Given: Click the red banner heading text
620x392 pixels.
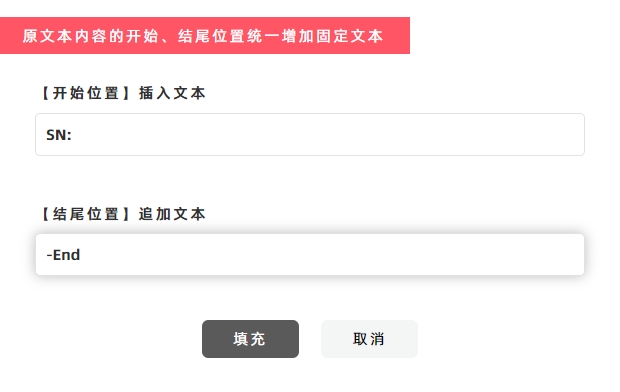Looking at the screenshot, I should click(x=203, y=36).
